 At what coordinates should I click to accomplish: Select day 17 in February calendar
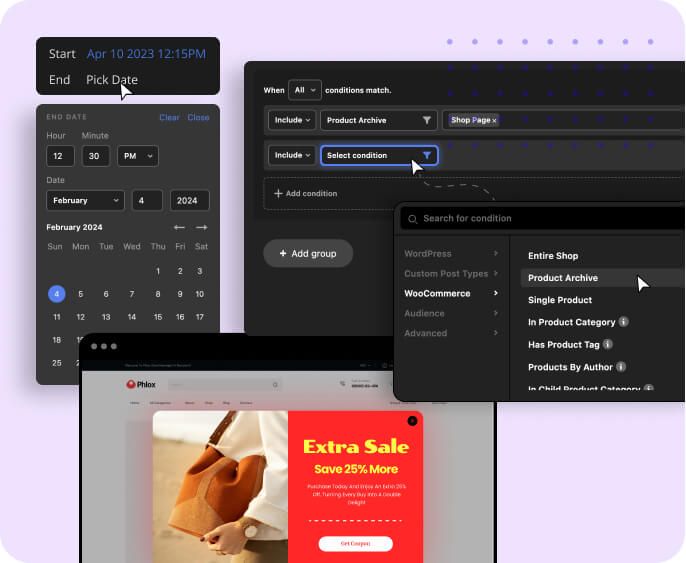click(200, 317)
